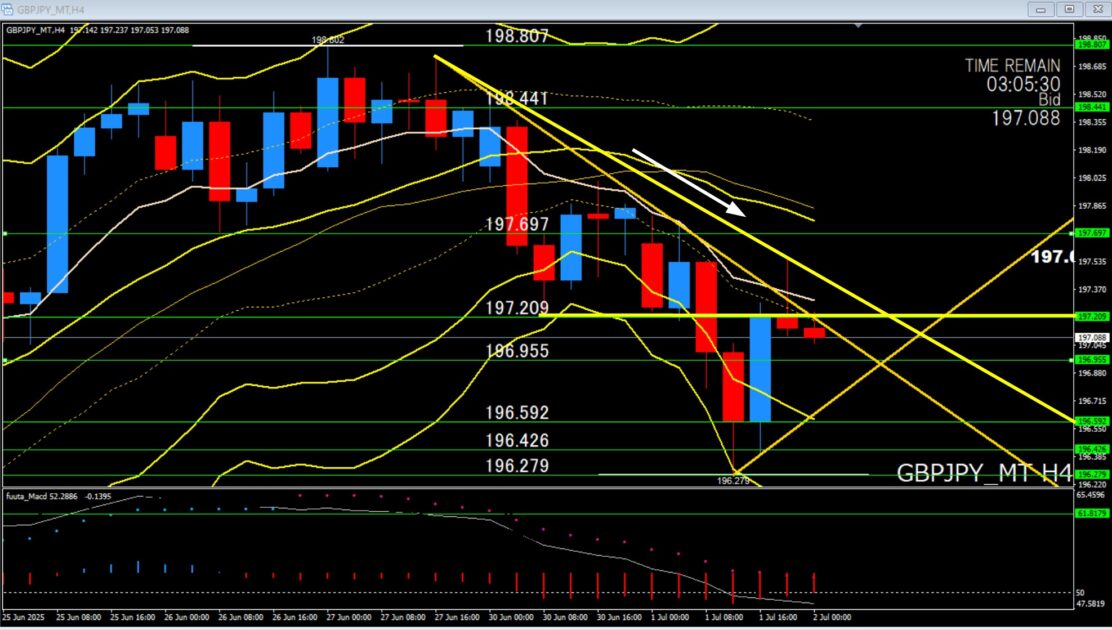
Task: Restore the GBPJPY chart window size
Action: pyautogui.click(x=1069, y=9)
